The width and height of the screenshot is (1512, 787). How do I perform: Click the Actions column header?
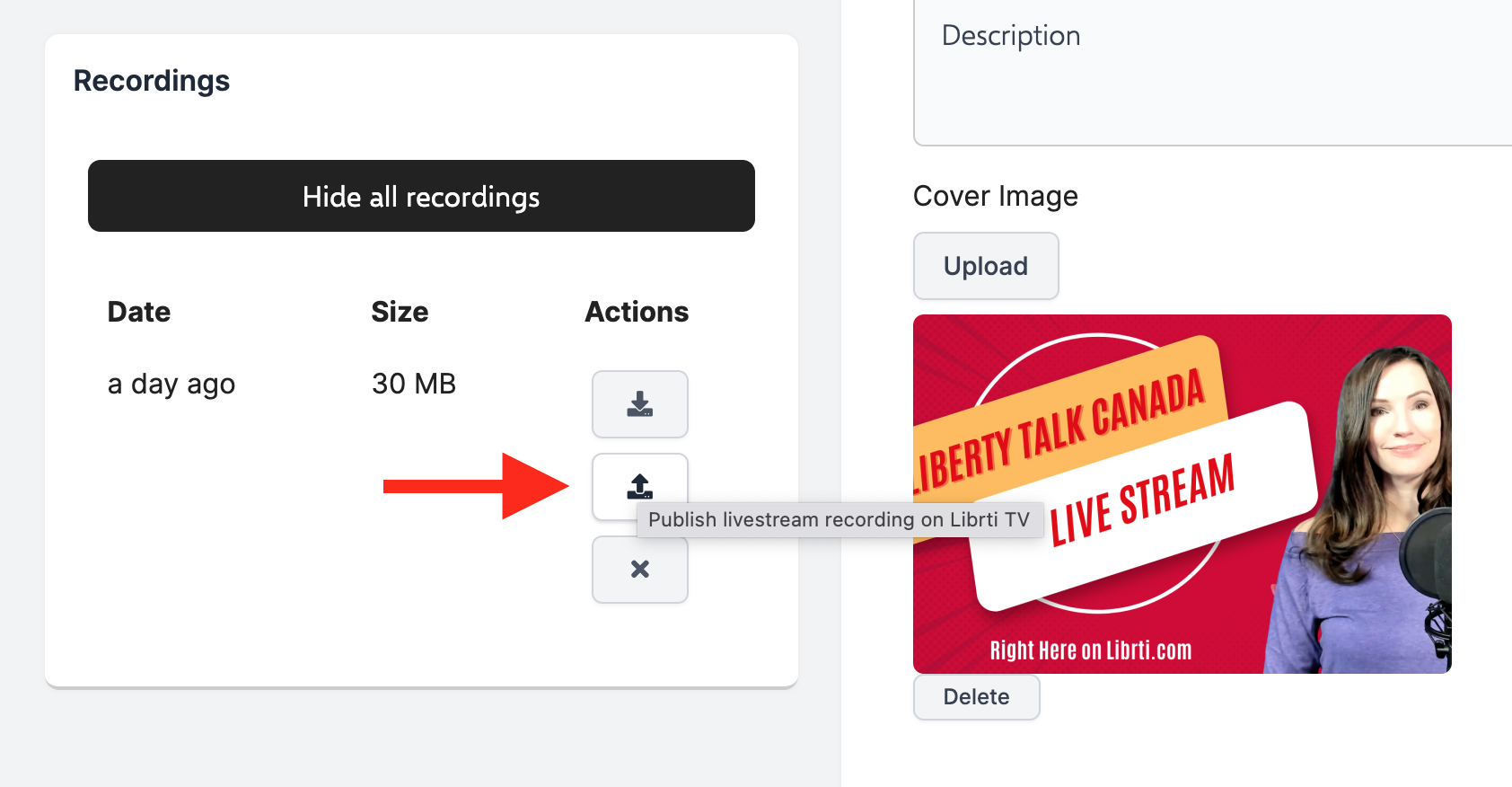pyautogui.click(x=637, y=312)
